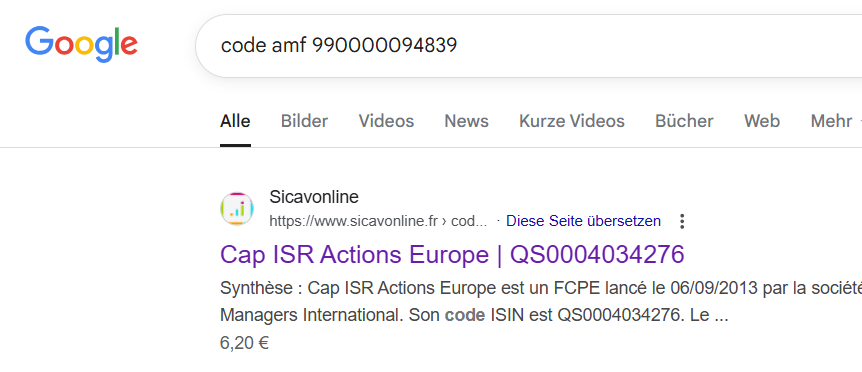Select the Alle results tab
The image size is (862, 372).
[235, 121]
